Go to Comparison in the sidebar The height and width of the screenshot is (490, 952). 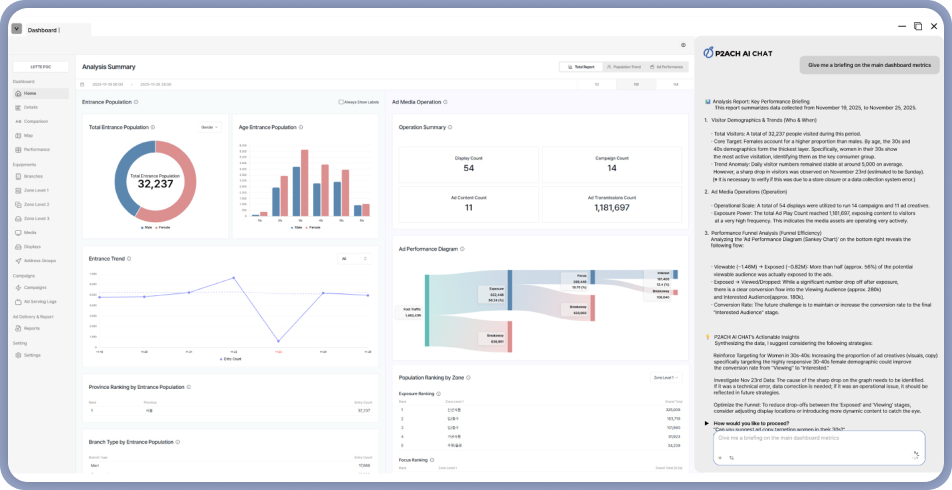pos(35,121)
